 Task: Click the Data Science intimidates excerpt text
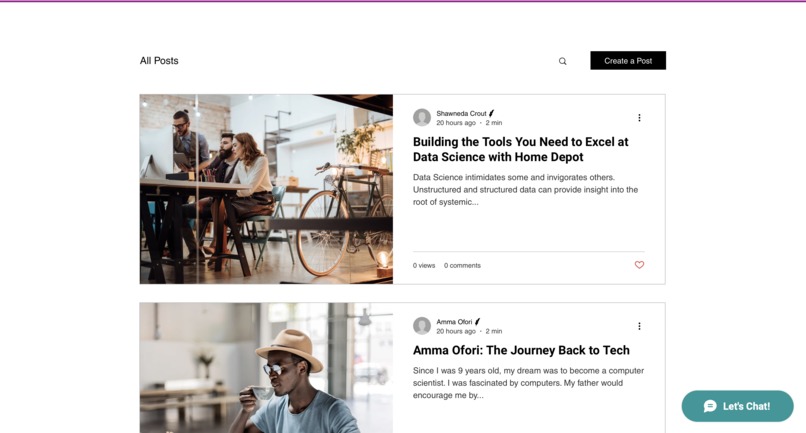525,190
